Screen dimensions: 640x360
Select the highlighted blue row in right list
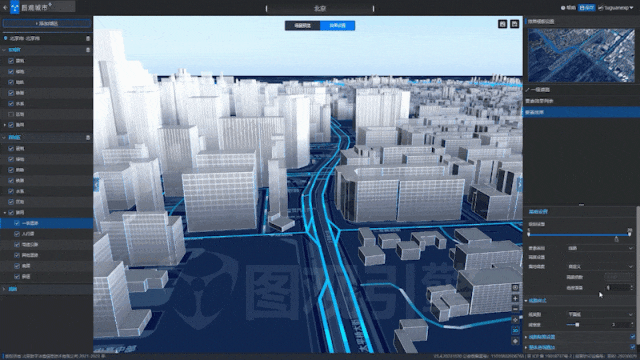click(x=581, y=112)
